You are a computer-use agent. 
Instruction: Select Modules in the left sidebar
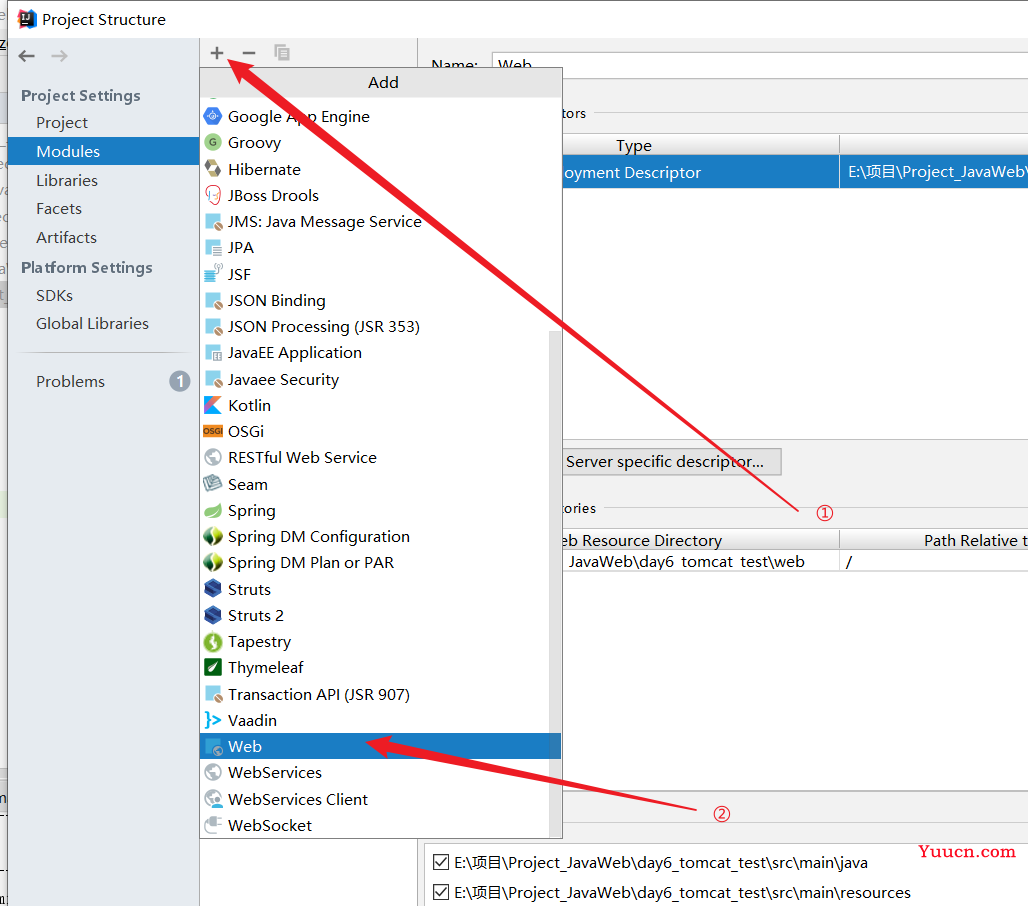pyautogui.click(x=103, y=151)
